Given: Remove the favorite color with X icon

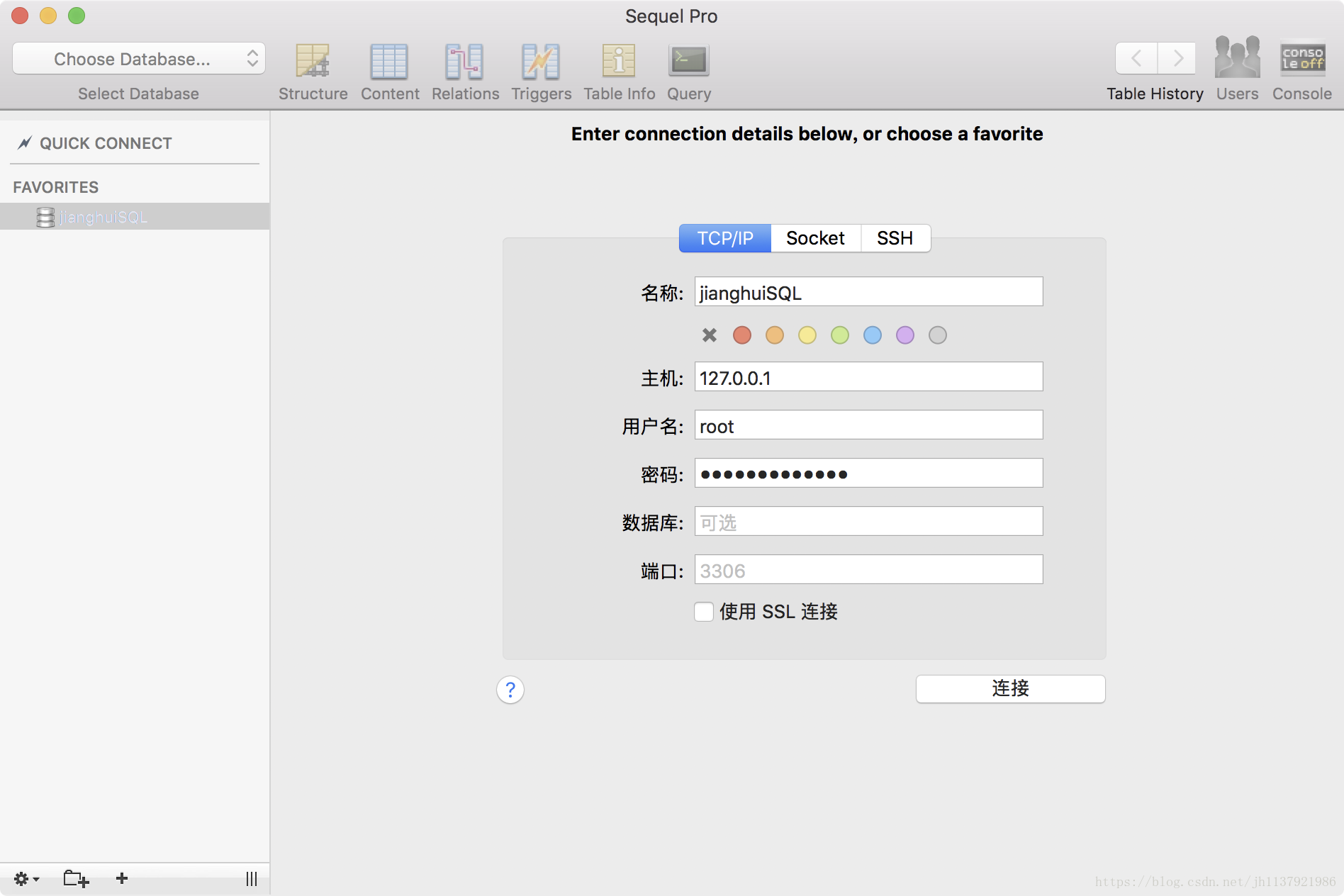Looking at the screenshot, I should (710, 335).
